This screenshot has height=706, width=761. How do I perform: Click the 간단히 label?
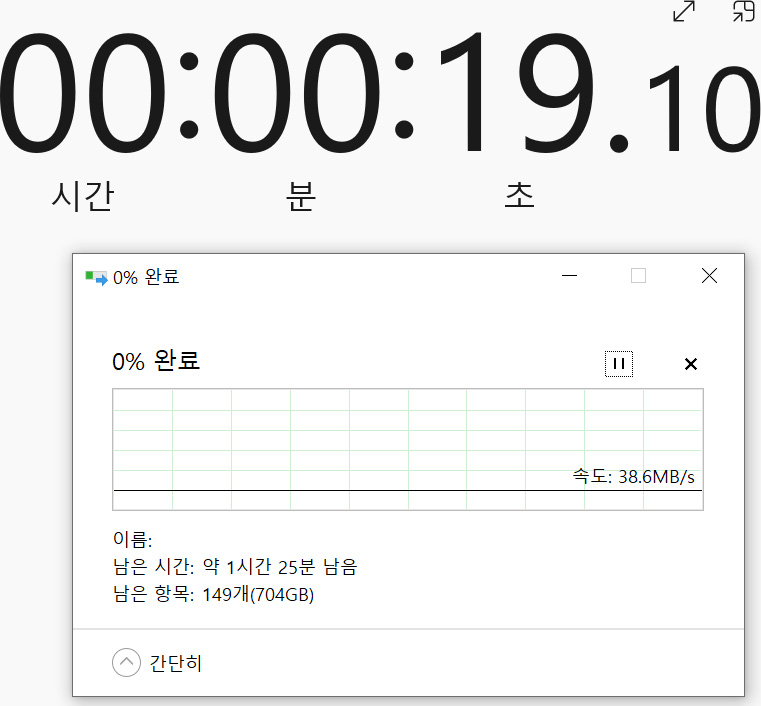pos(175,663)
